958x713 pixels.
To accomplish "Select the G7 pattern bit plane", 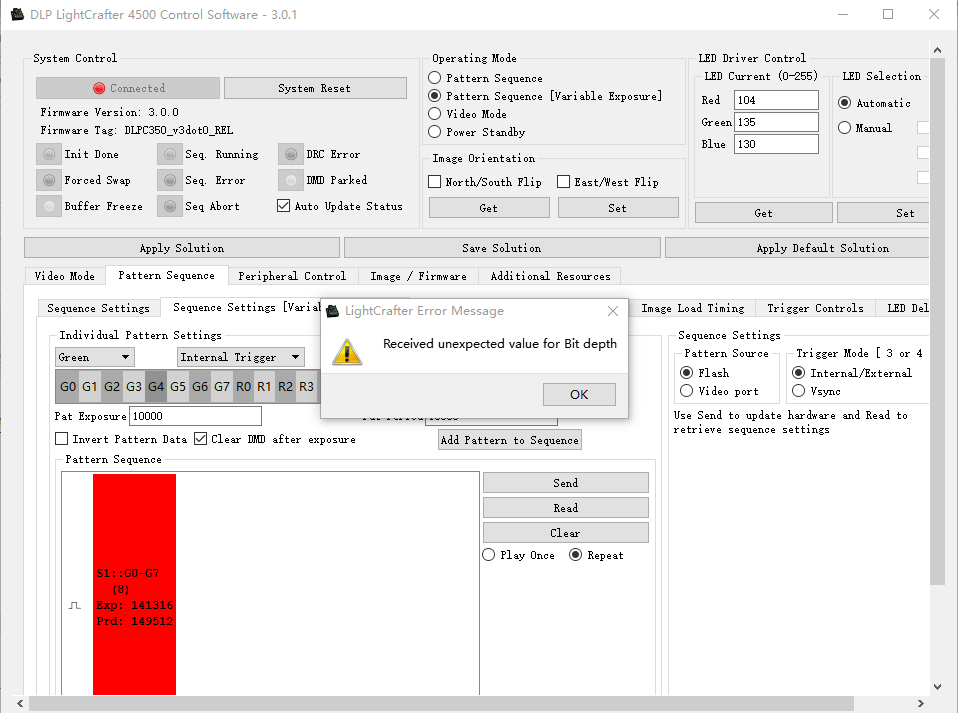I will coord(222,387).
